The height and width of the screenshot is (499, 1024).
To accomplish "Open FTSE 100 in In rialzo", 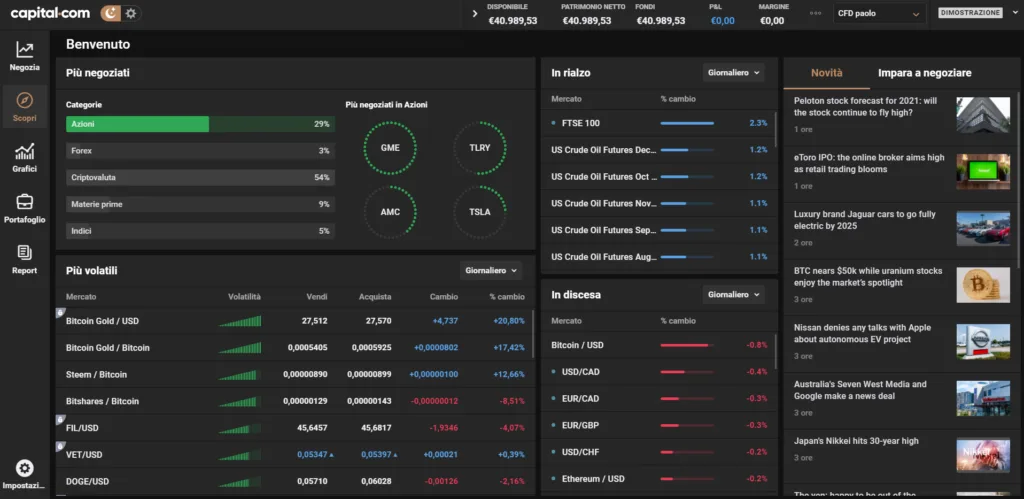I will coord(658,123).
